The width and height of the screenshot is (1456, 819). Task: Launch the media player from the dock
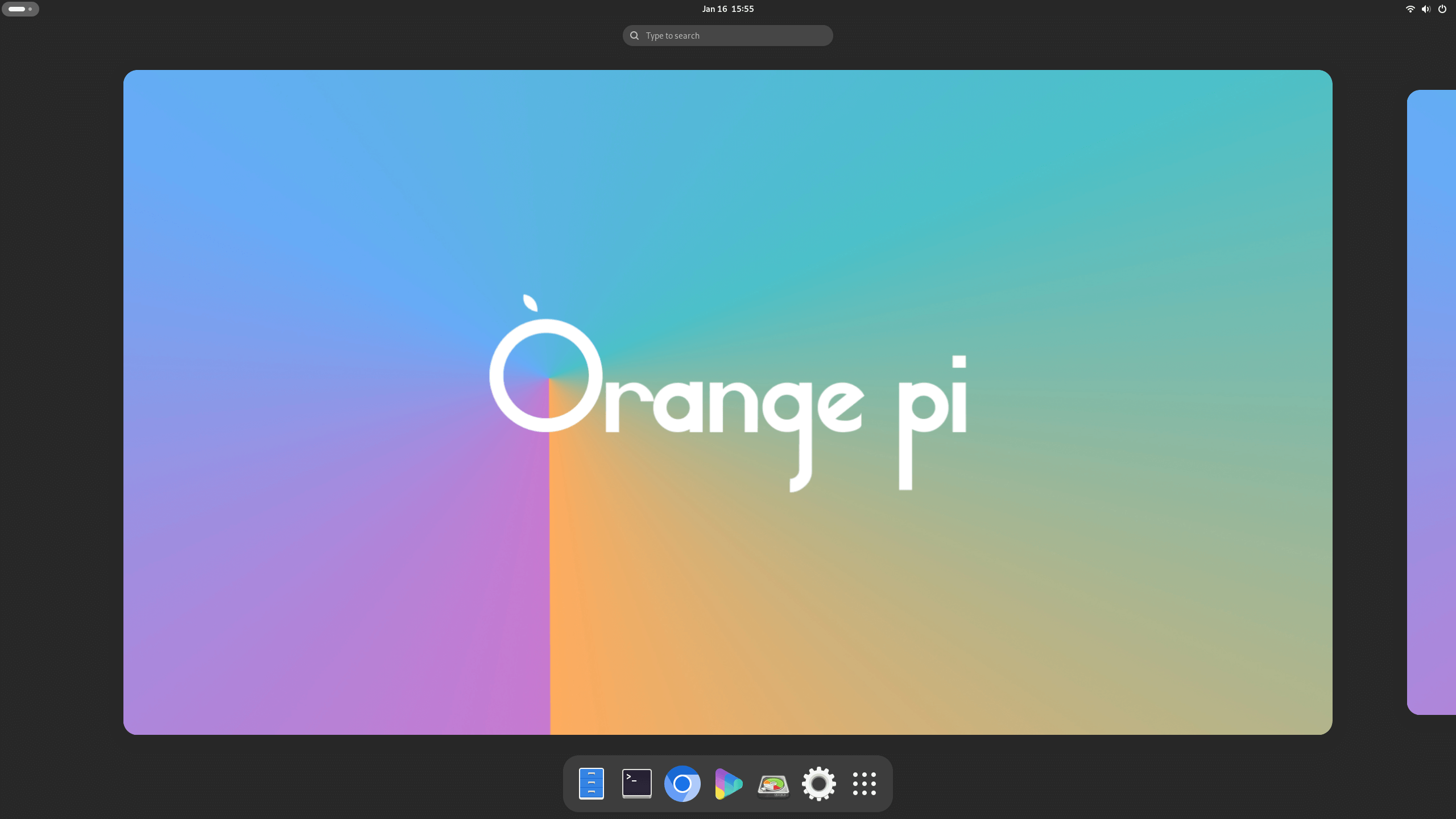coord(727,783)
